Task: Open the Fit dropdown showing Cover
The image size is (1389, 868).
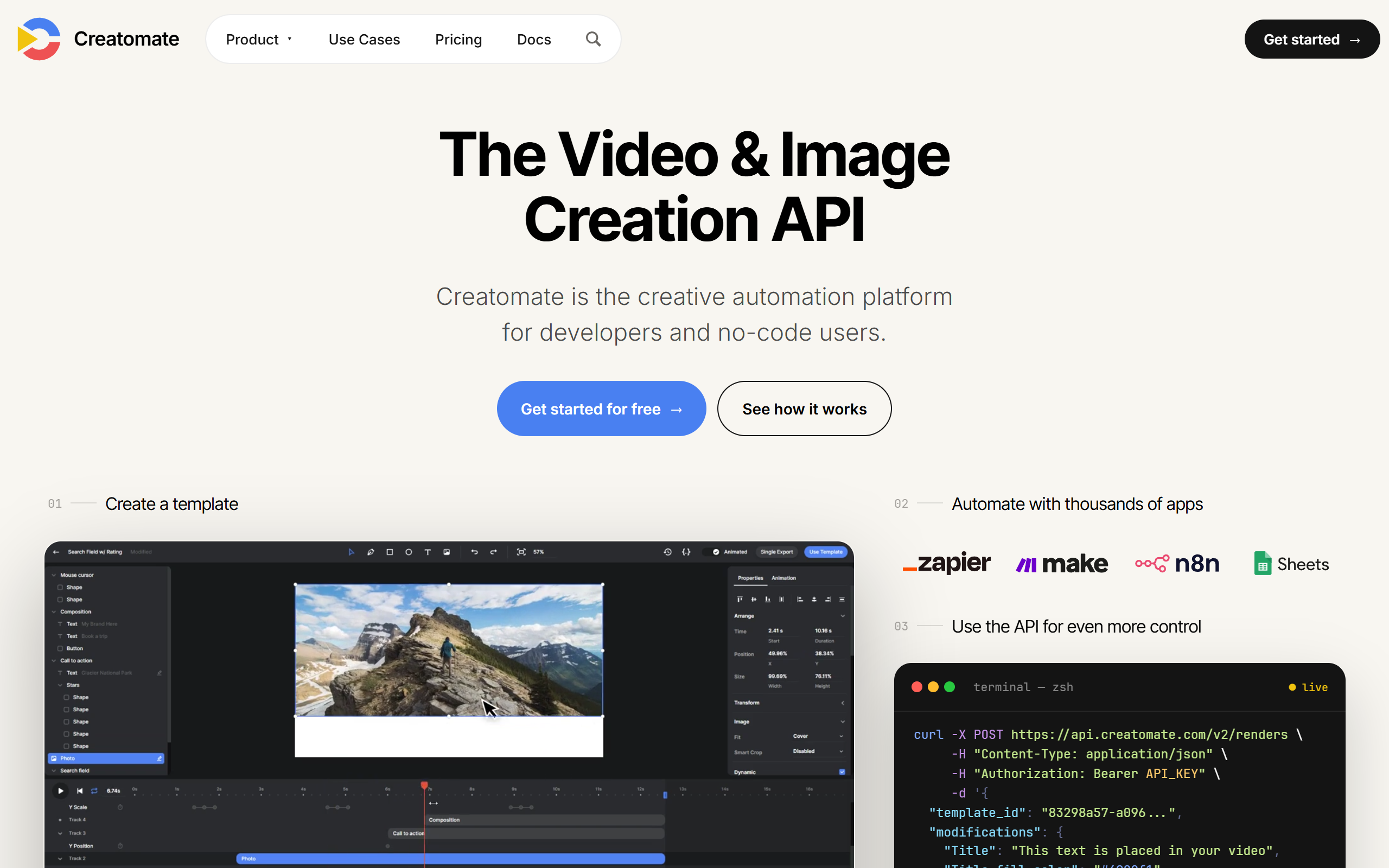Action: pyautogui.click(x=817, y=736)
